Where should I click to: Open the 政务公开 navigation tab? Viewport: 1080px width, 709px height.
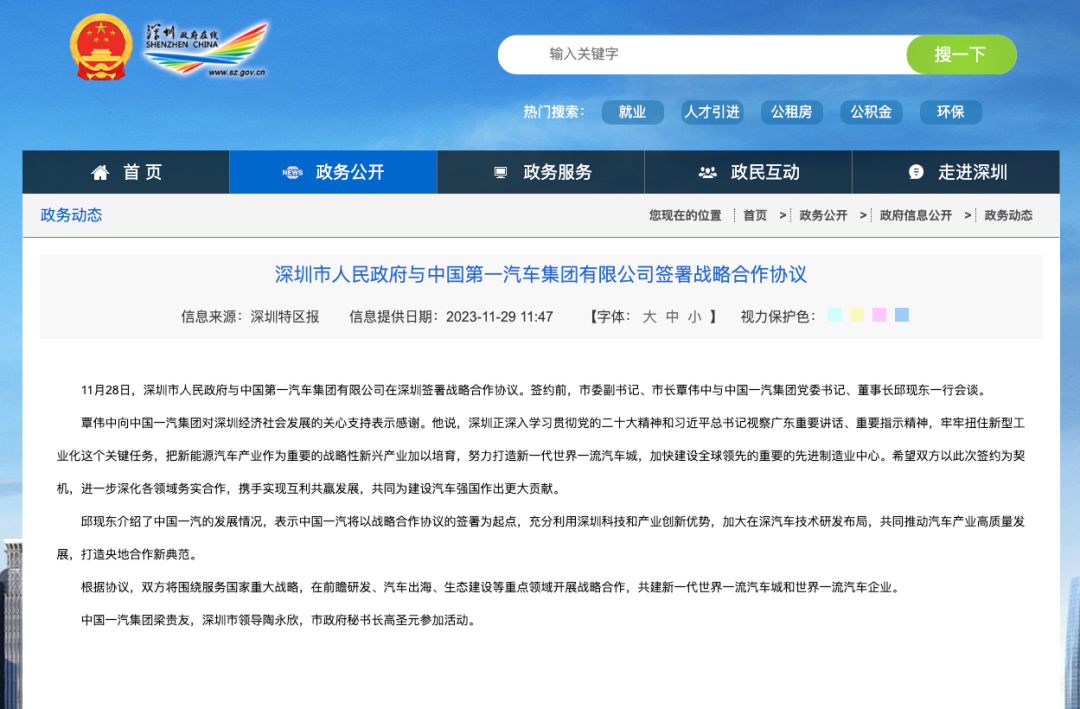(333, 172)
